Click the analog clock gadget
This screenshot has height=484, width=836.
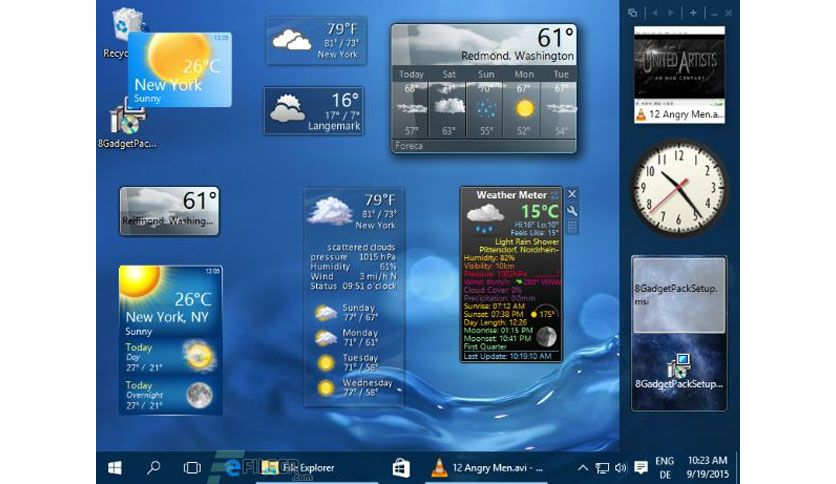click(x=679, y=188)
